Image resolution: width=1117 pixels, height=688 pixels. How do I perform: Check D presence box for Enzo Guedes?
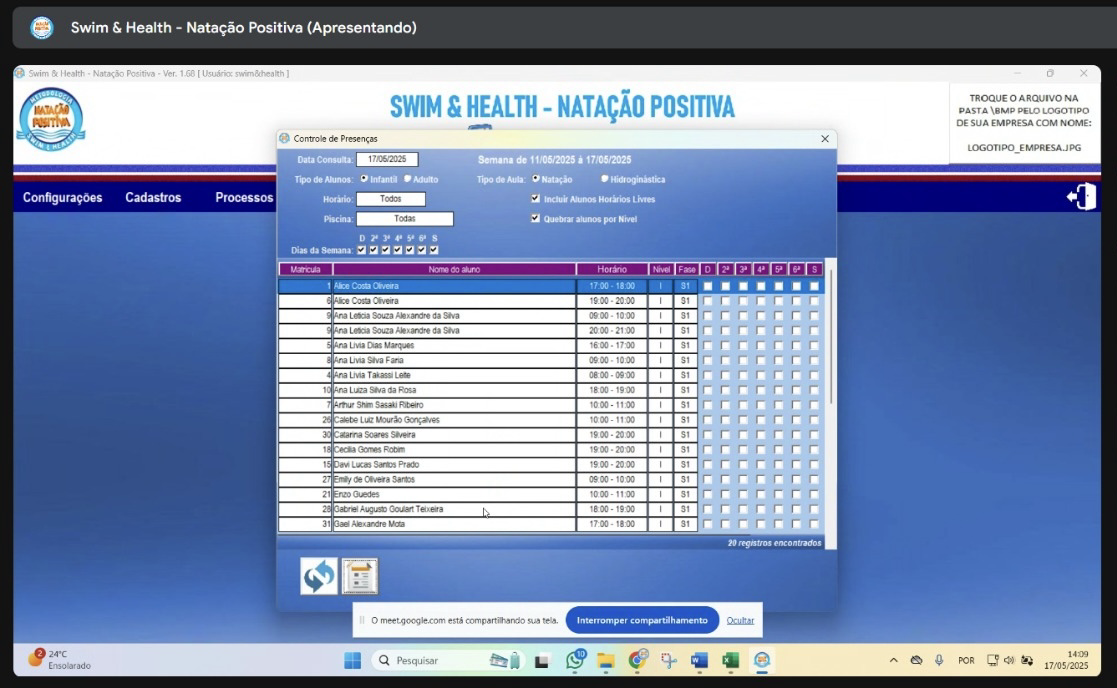tap(707, 494)
